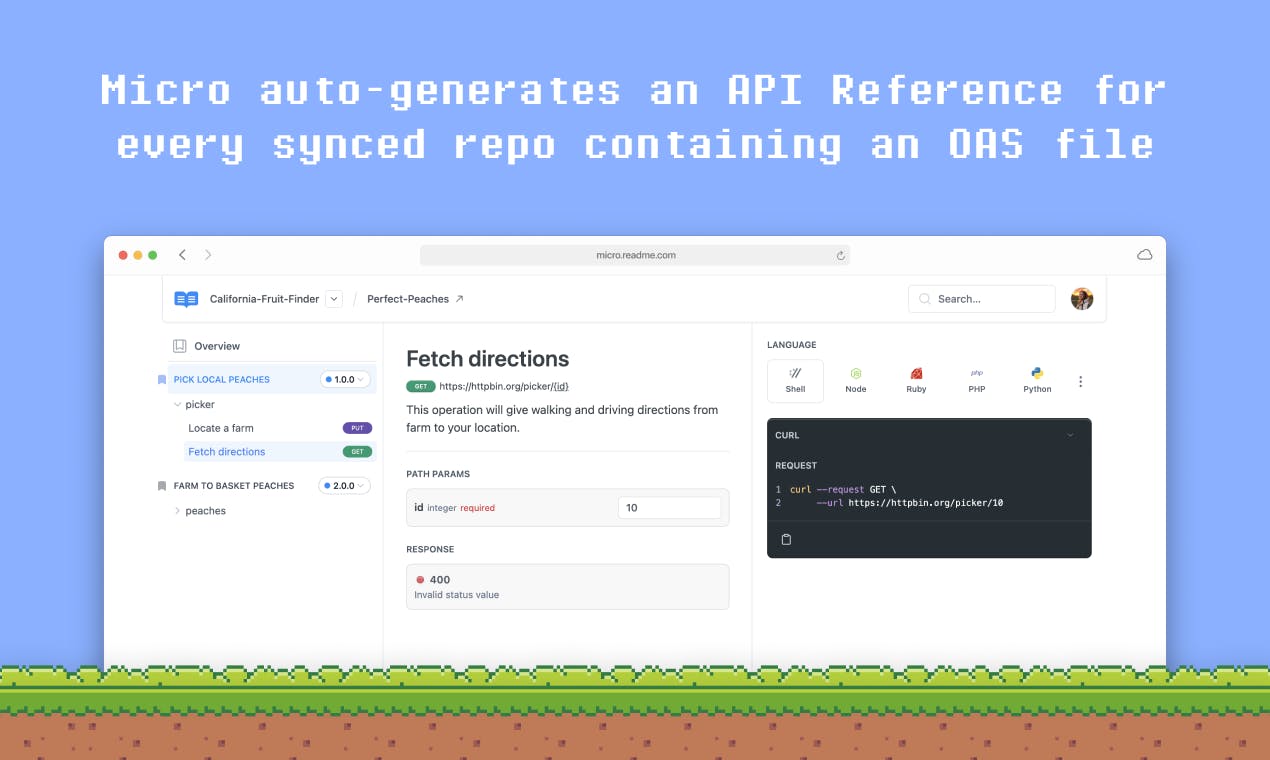
Task: Click the httpbin.org/picker/{id} URL
Action: (504, 386)
